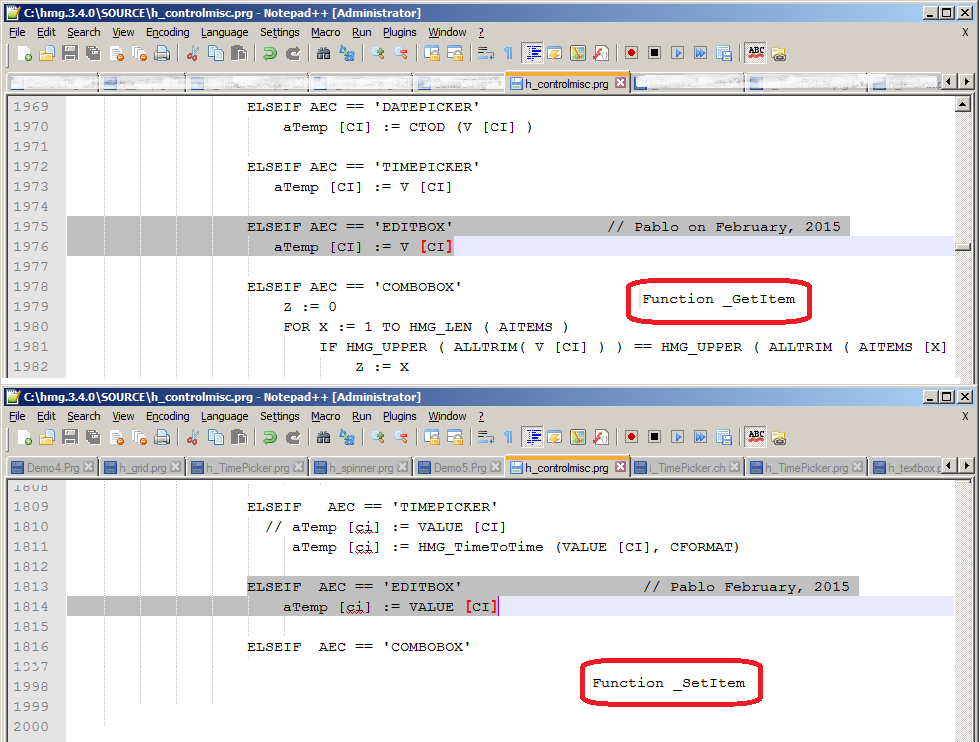
Task: Toggle Show all characters in the lower toolbar
Action: click(508, 437)
